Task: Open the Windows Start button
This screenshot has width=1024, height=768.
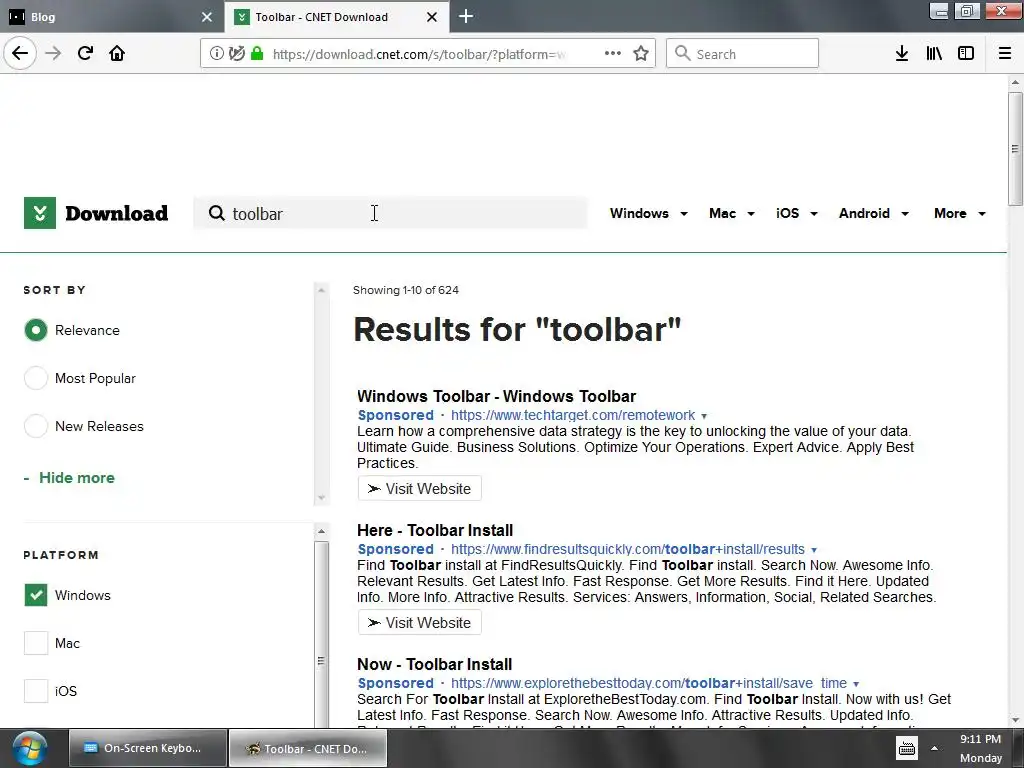Action: (29, 748)
